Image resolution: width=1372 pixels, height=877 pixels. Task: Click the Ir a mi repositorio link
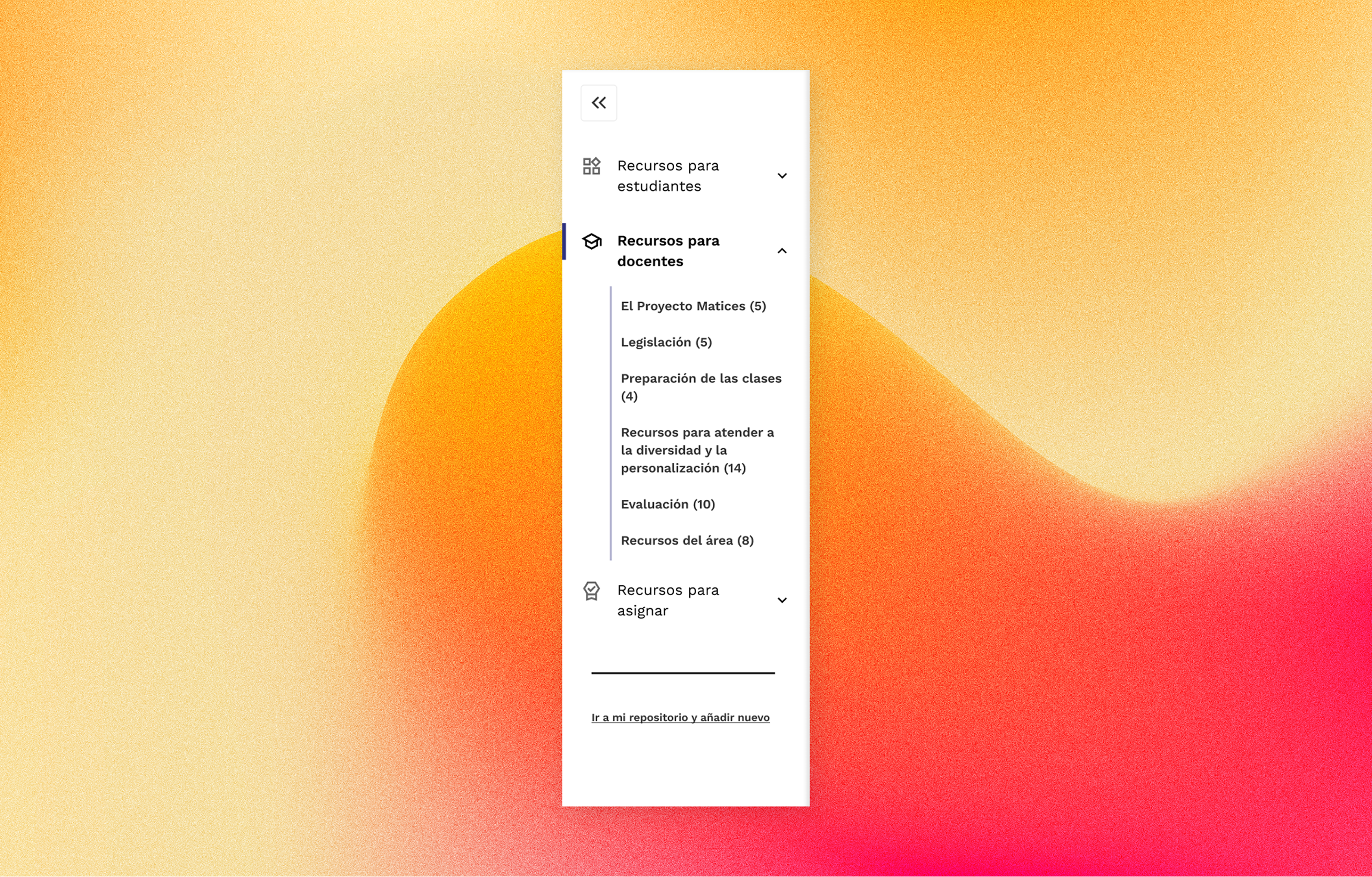[680, 717]
